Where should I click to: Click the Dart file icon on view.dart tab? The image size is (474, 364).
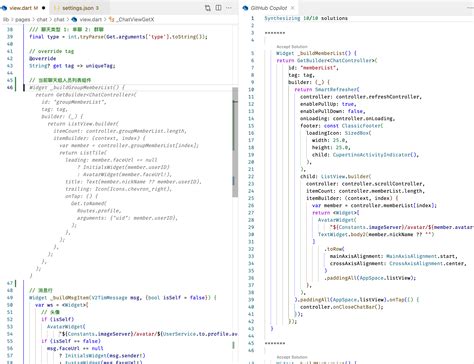click(4, 8)
